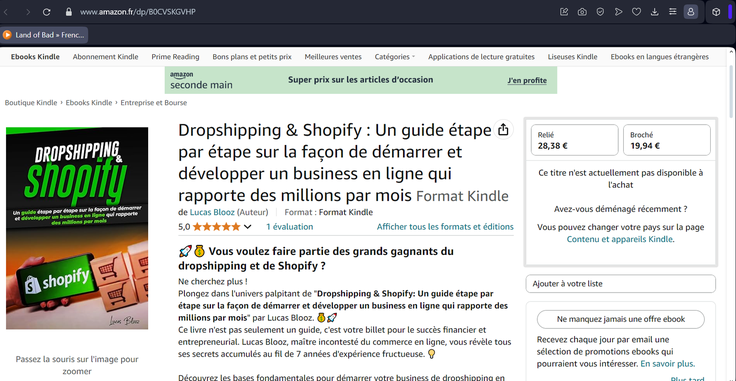
Task: Open the browser downloads icon
Action: (654, 12)
